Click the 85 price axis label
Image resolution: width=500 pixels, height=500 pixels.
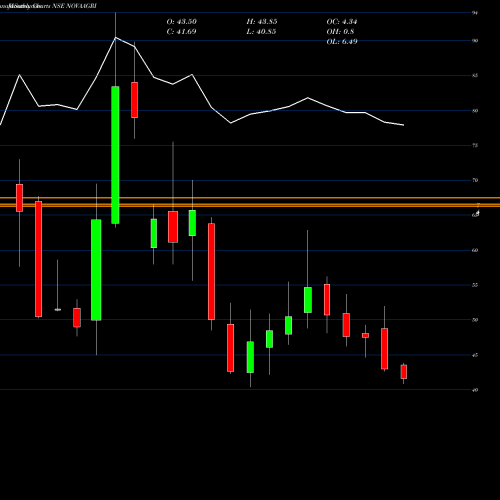coord(475,76)
